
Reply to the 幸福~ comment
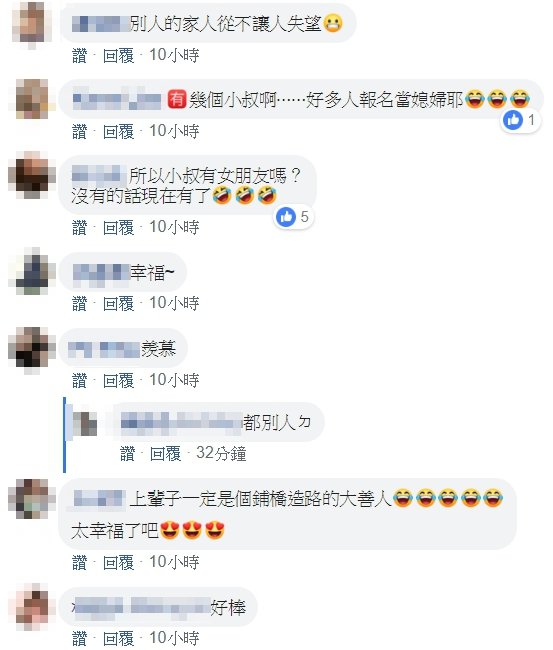[x=119, y=304]
